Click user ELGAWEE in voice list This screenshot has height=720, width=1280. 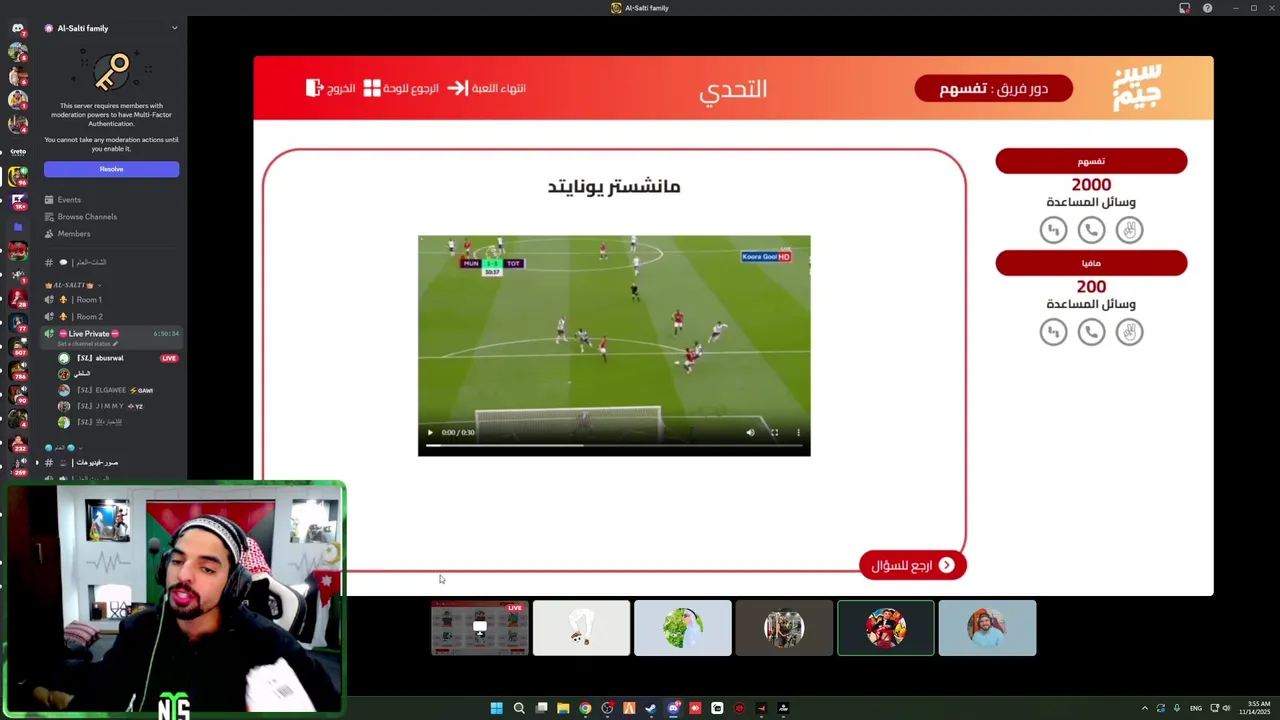[x=105, y=390]
